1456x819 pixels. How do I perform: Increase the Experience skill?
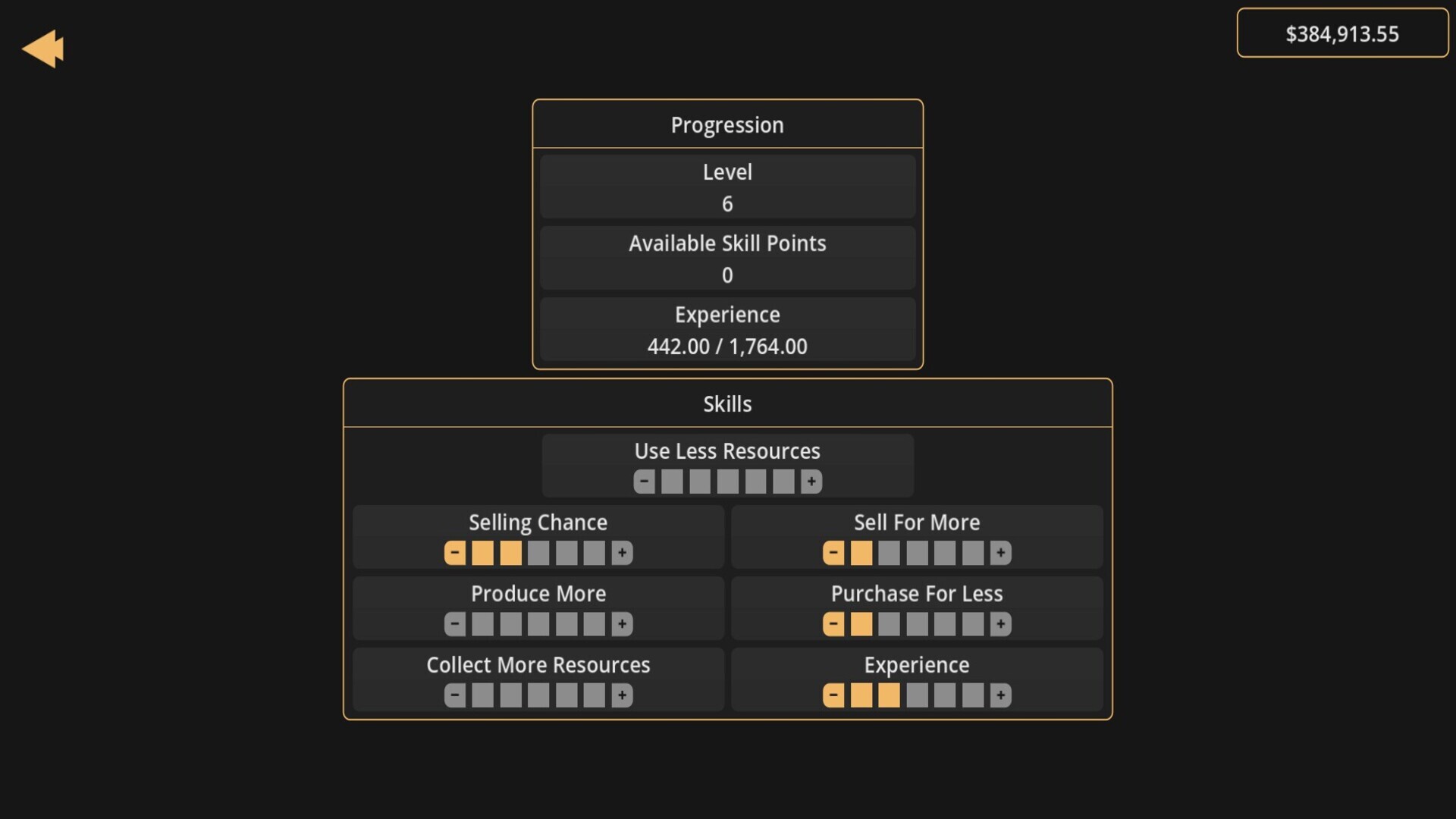[x=1001, y=695]
